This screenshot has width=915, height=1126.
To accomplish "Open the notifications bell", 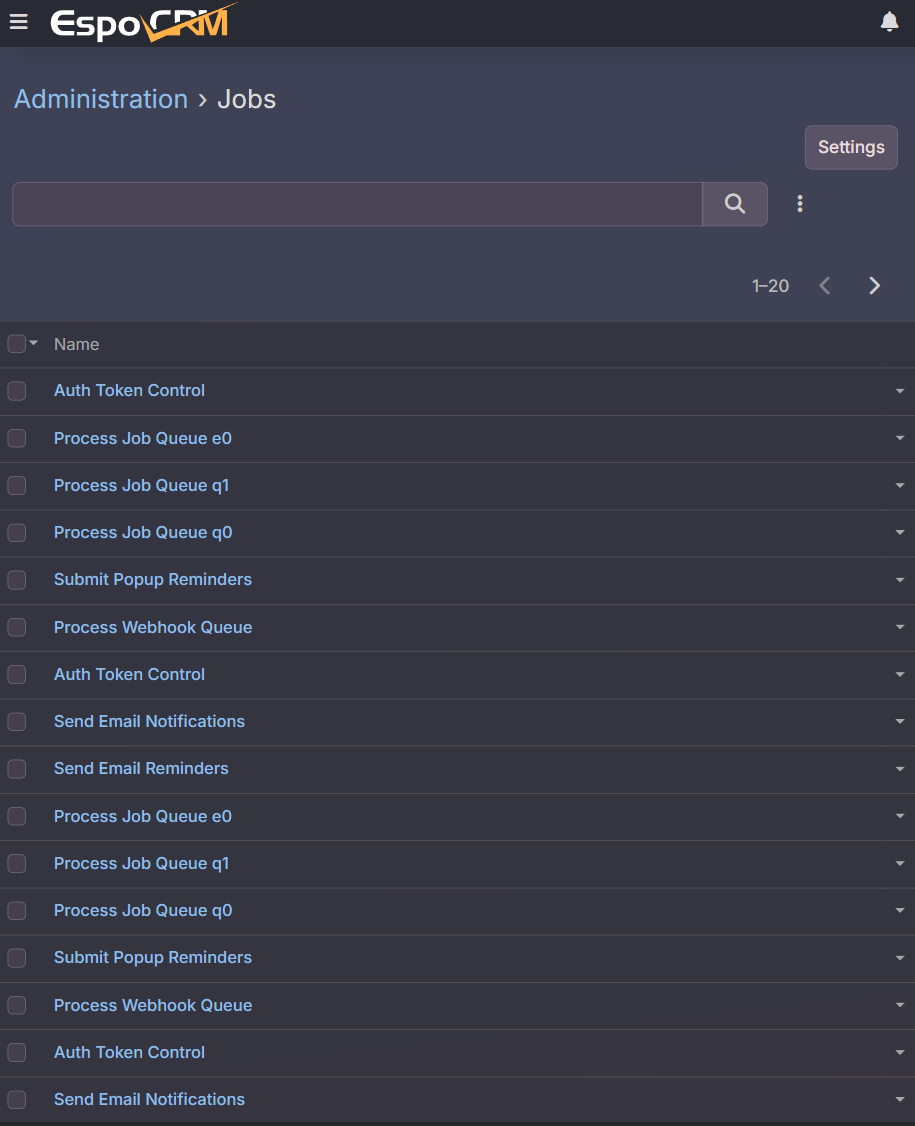I will tap(889, 22).
